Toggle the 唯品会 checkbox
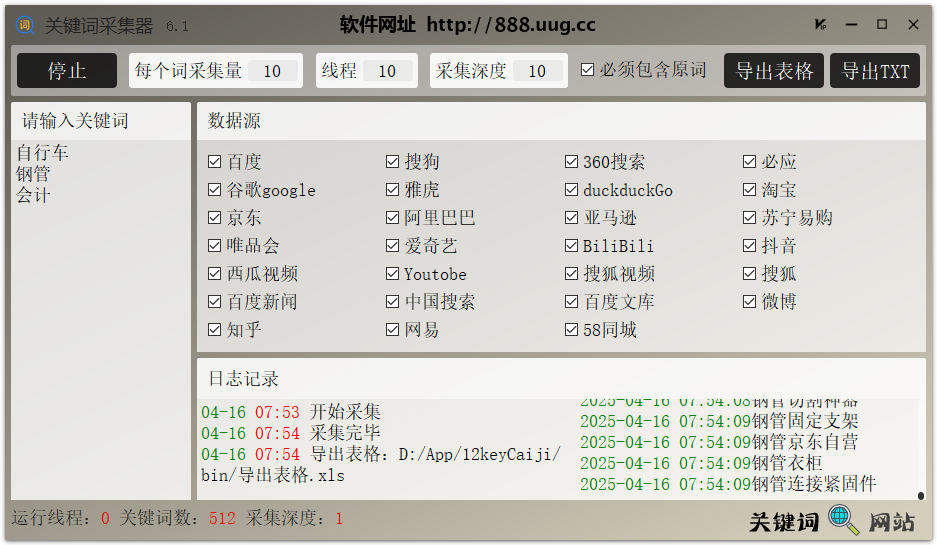 (215, 245)
